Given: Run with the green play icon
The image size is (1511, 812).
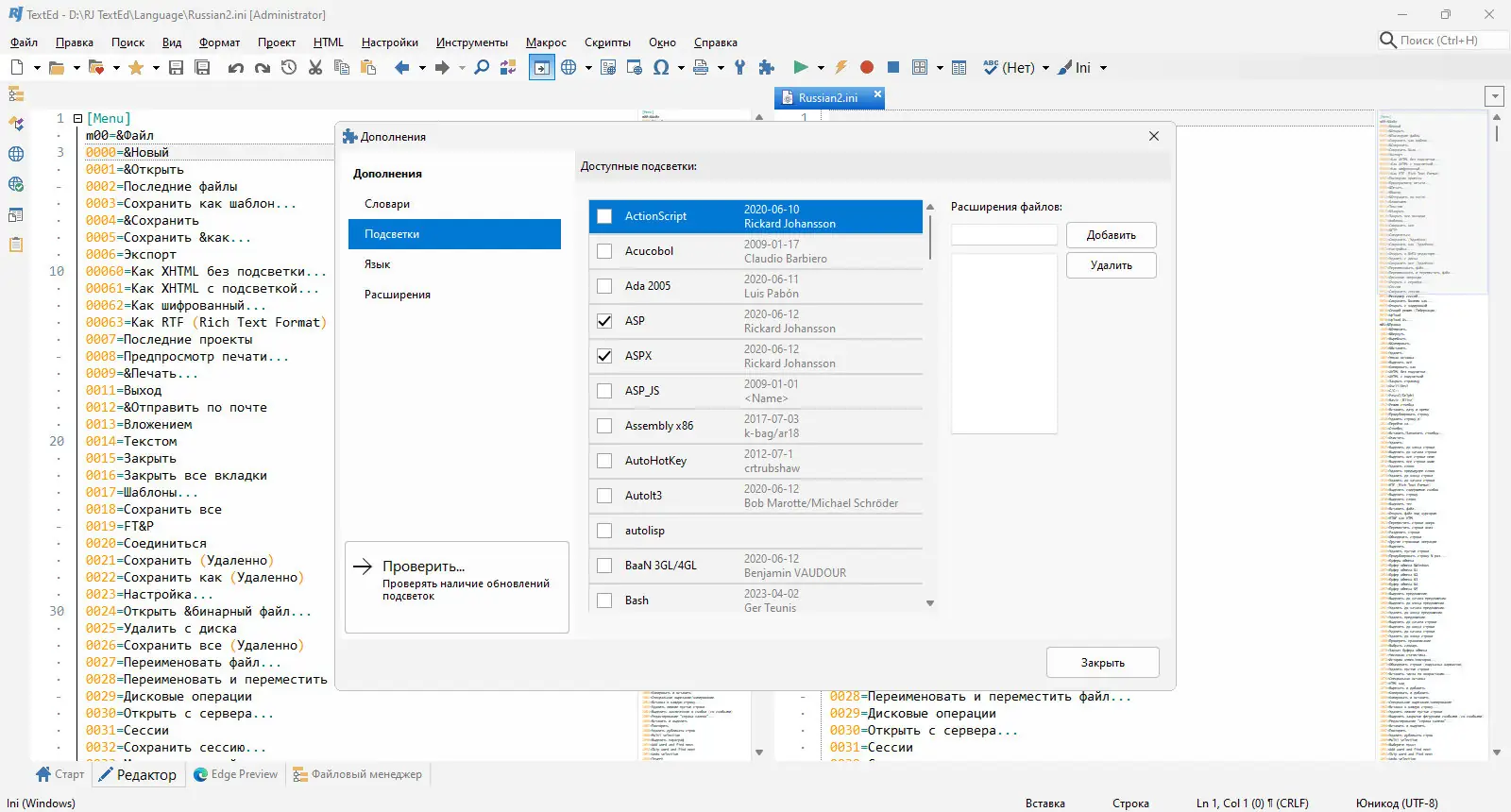Looking at the screenshot, I should (x=801, y=67).
